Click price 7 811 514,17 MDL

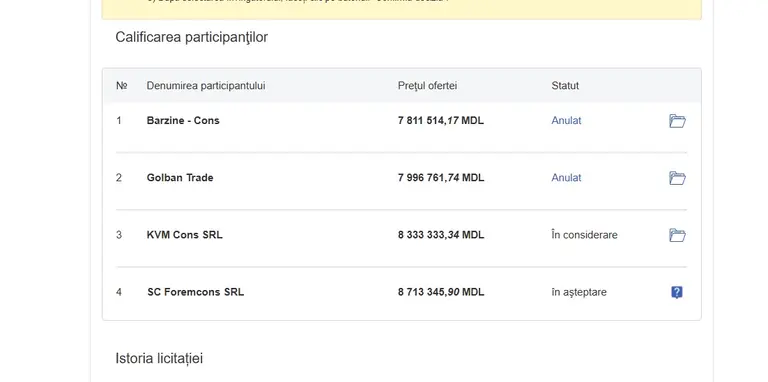point(441,120)
